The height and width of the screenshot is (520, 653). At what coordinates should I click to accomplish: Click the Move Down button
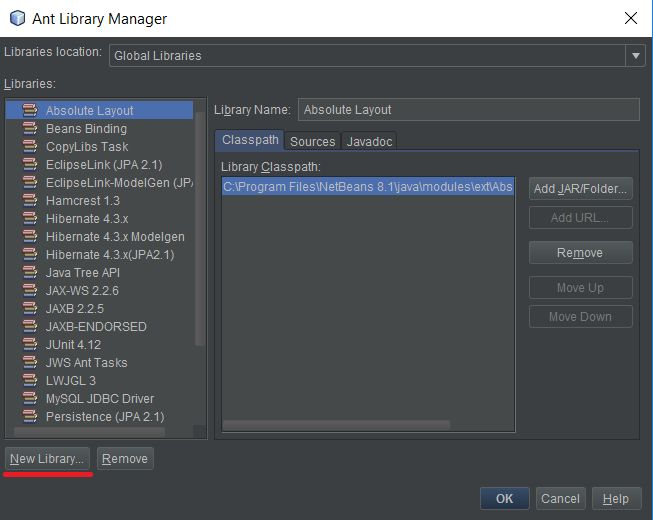(x=581, y=316)
